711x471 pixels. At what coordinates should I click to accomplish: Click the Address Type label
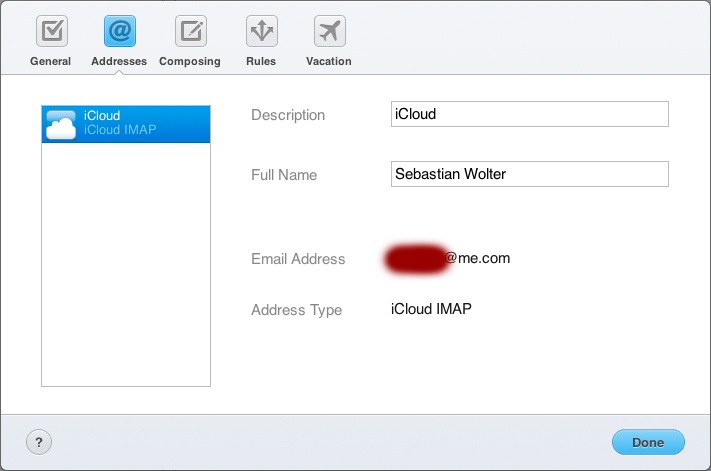tap(297, 310)
